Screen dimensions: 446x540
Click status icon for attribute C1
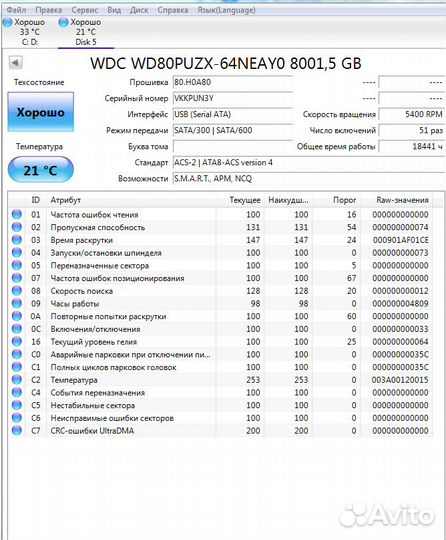tap(17, 367)
